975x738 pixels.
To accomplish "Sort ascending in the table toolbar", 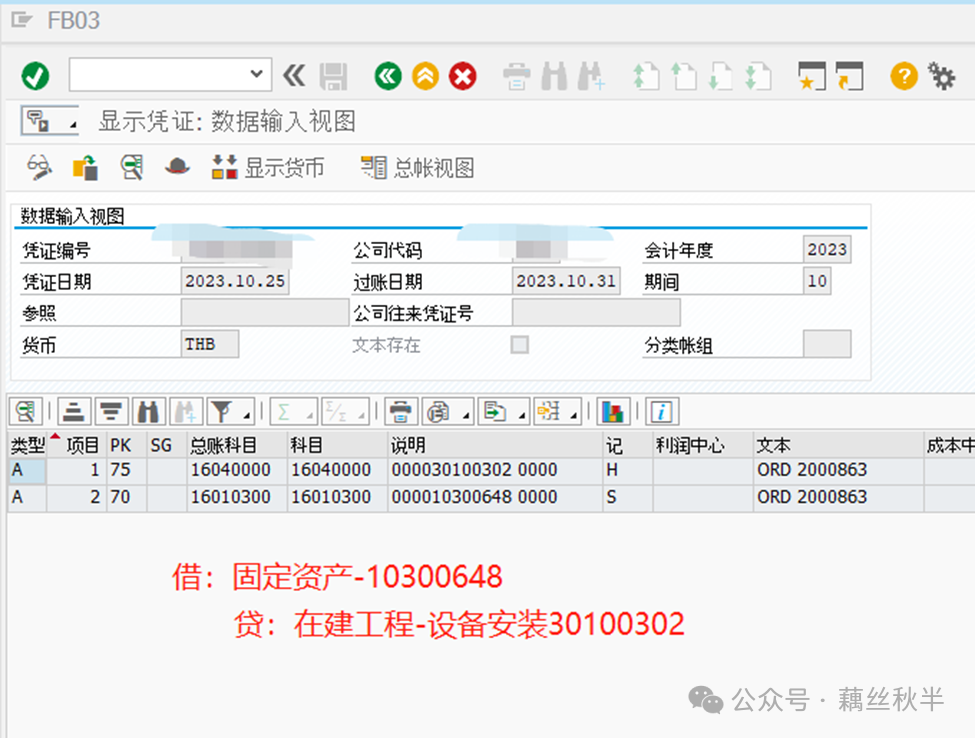I will pyautogui.click(x=75, y=411).
